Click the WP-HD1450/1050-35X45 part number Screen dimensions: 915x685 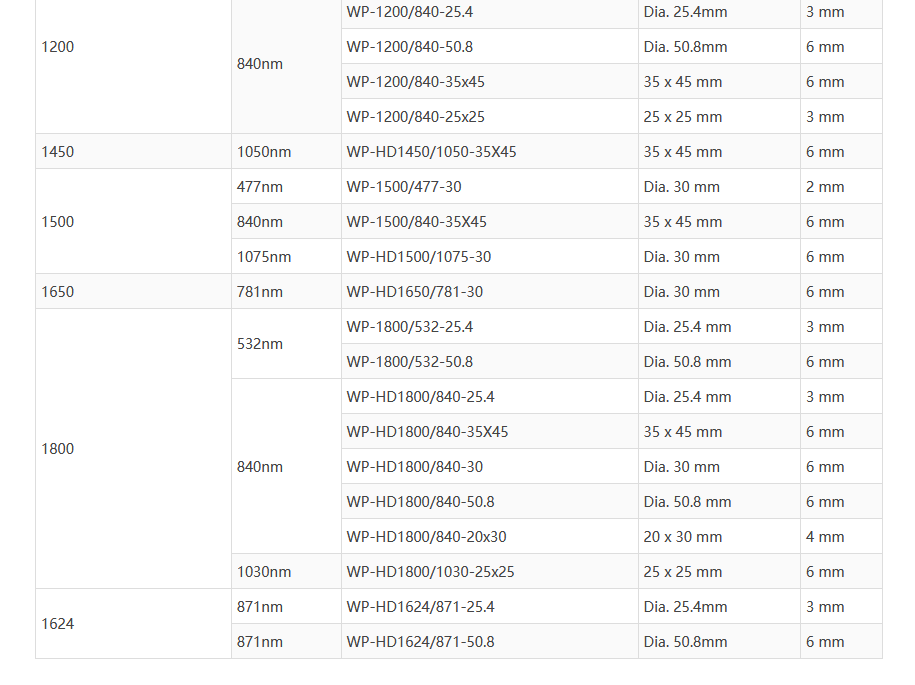point(432,152)
